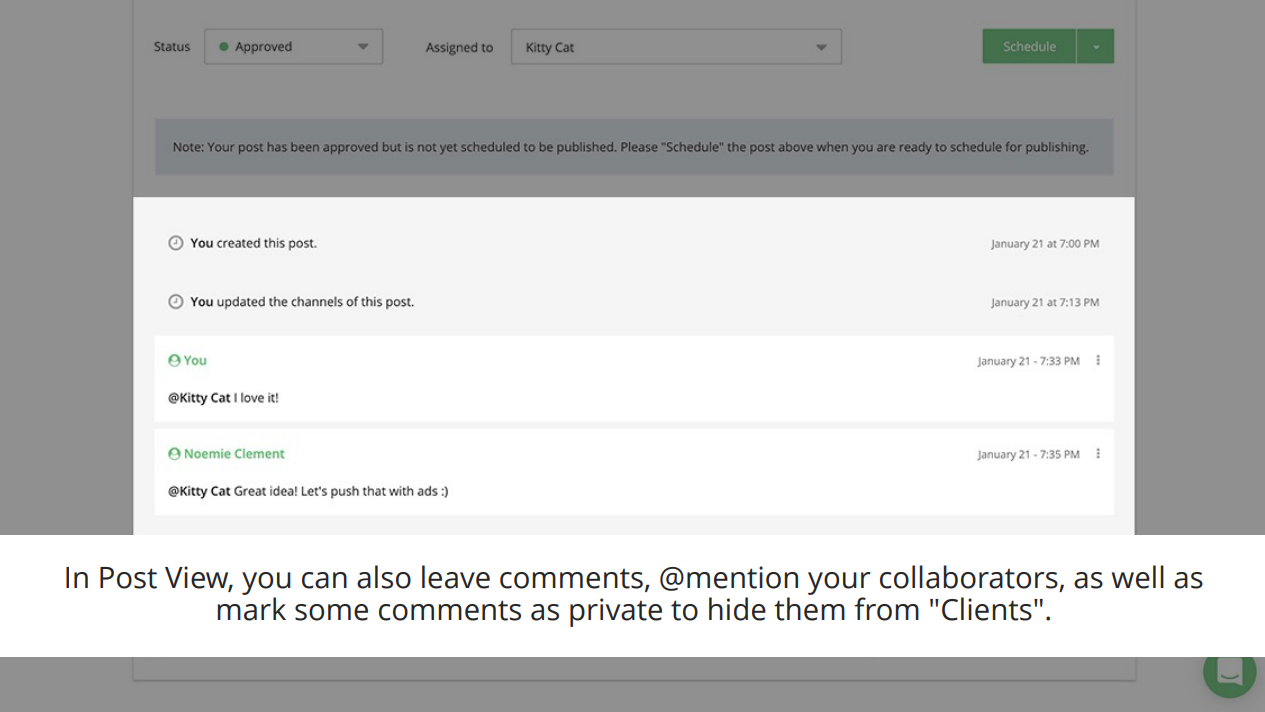Viewport: 1265px width, 712px height.
Task: Click the "January 21 at 7:00 PM" timestamp
Action: (1044, 244)
